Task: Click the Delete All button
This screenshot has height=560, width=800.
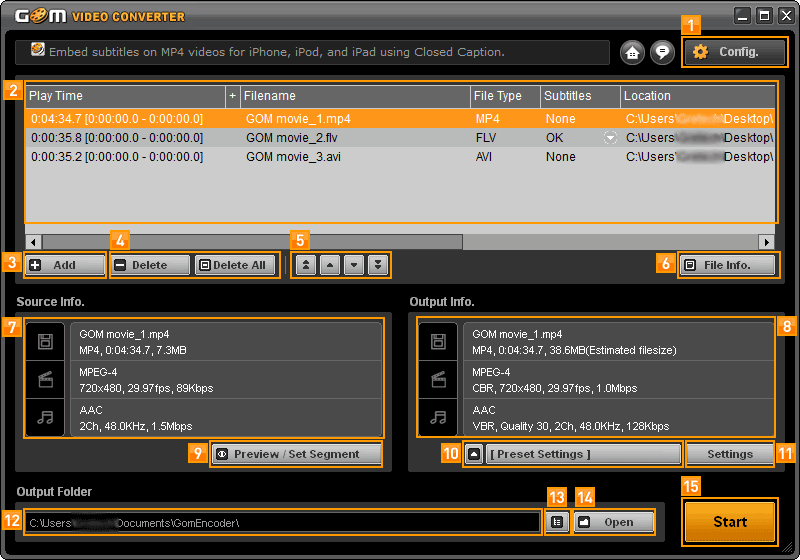Action: coord(235,265)
